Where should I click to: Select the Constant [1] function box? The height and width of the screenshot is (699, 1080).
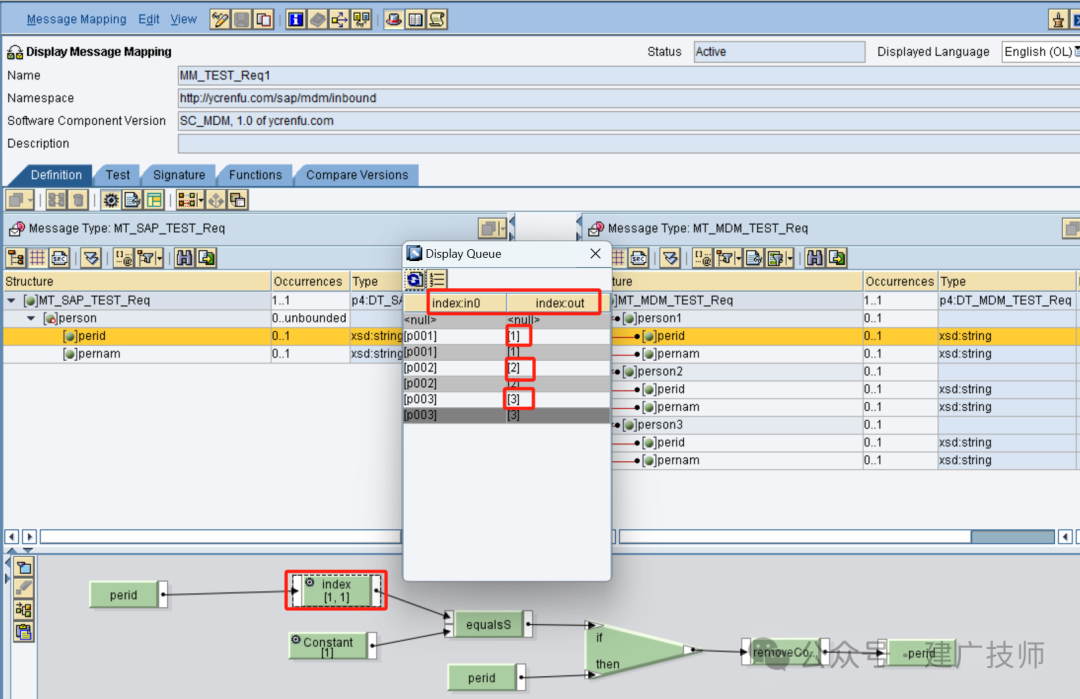tap(333, 645)
